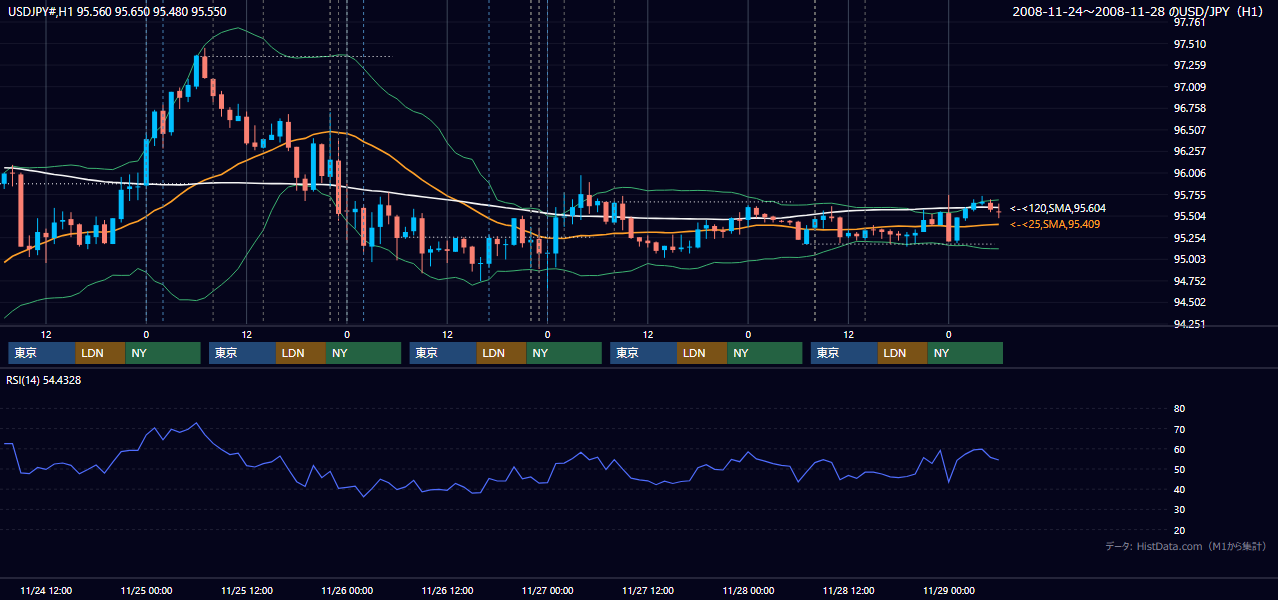Click the leftmost 東京 session block
Screen dimensions: 1278x600
[x=42, y=353]
